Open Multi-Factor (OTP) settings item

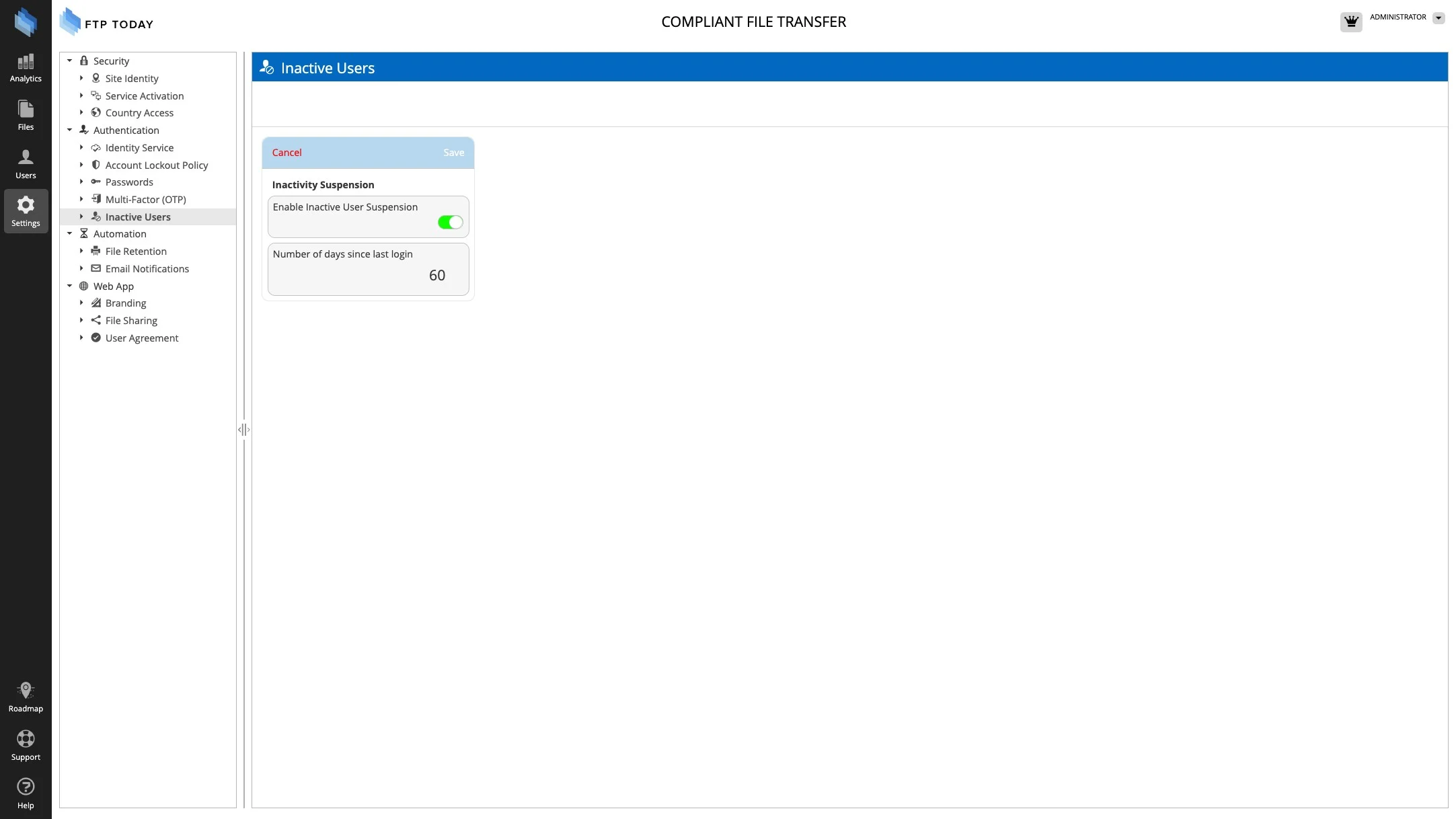click(x=145, y=200)
